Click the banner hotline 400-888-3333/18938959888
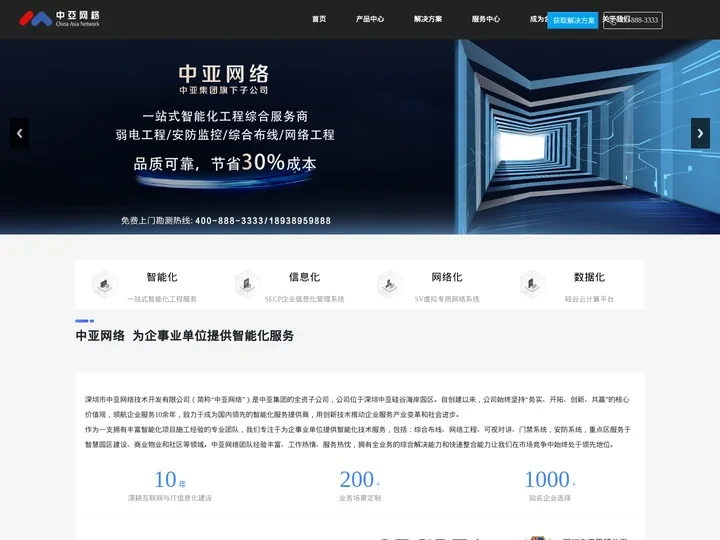 [263, 221]
